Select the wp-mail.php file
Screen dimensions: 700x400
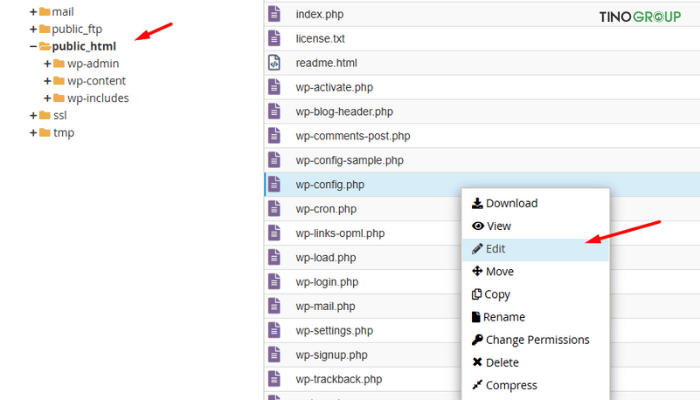[x=325, y=306]
